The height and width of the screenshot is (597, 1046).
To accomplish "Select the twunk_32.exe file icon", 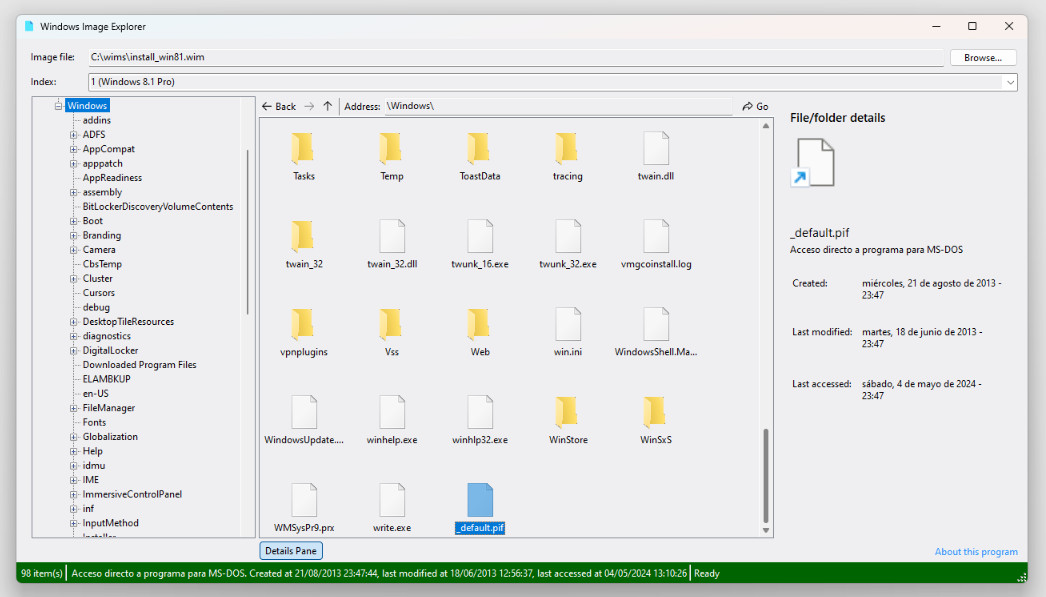I will coord(568,235).
